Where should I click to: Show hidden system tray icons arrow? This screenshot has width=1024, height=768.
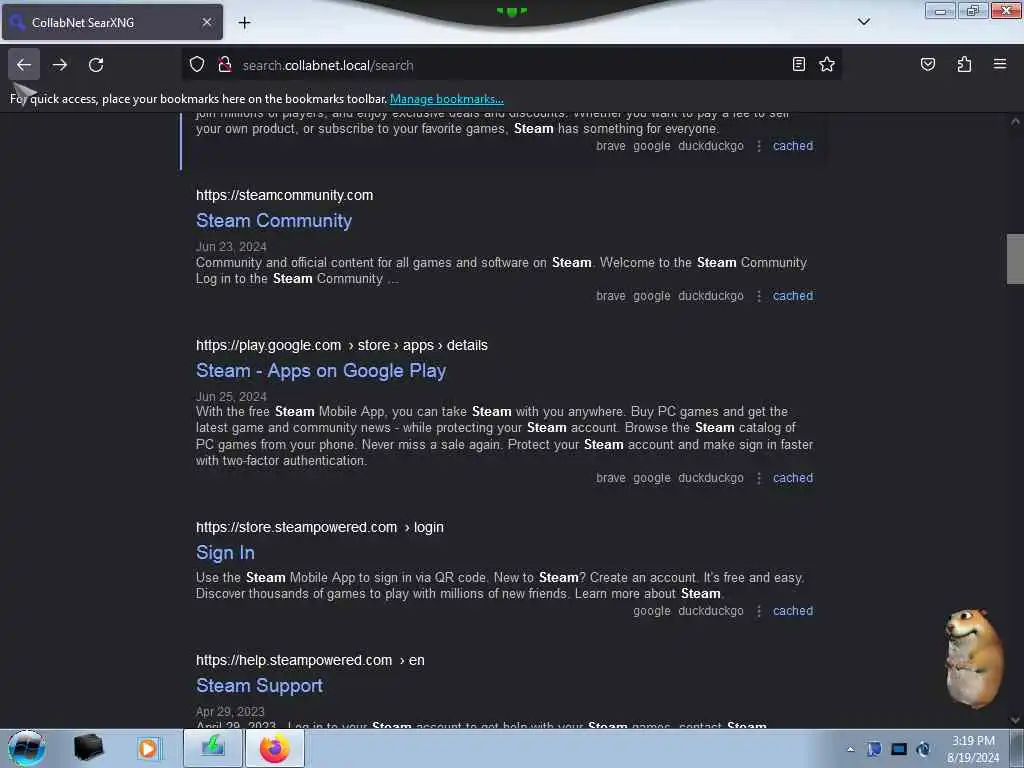tap(850, 750)
